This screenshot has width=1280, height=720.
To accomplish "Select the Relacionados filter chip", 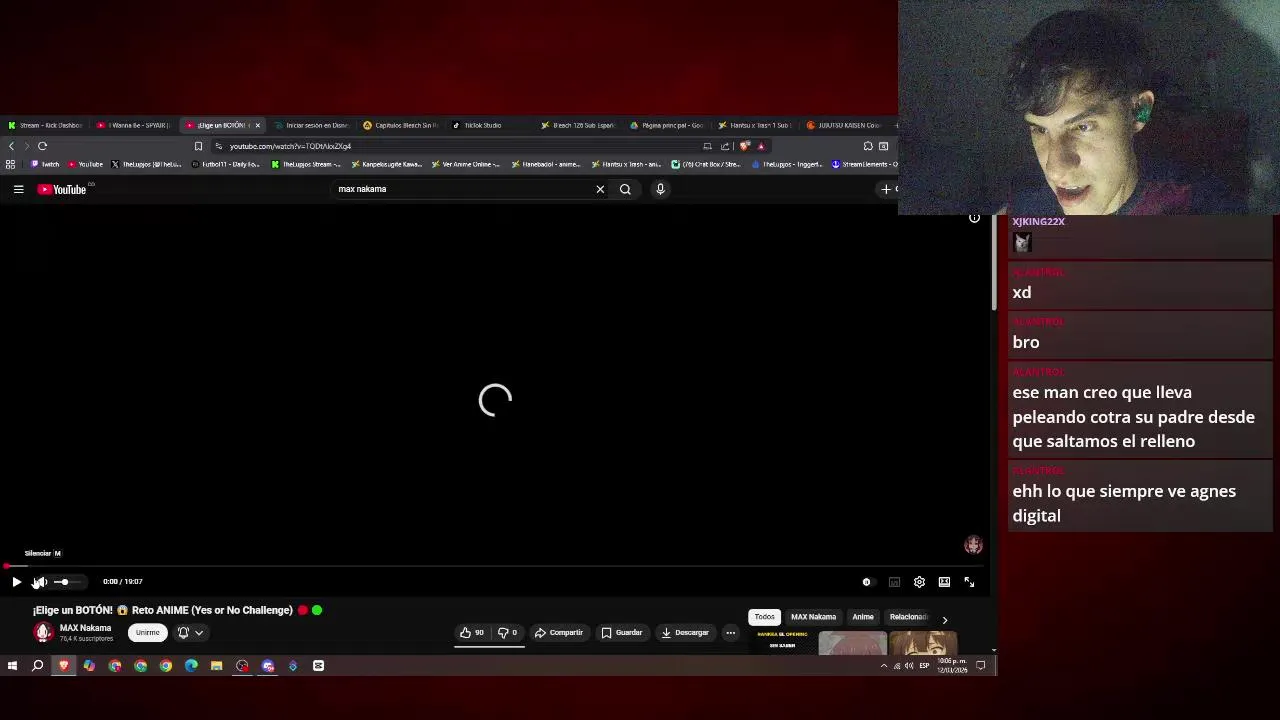I will 908,617.
